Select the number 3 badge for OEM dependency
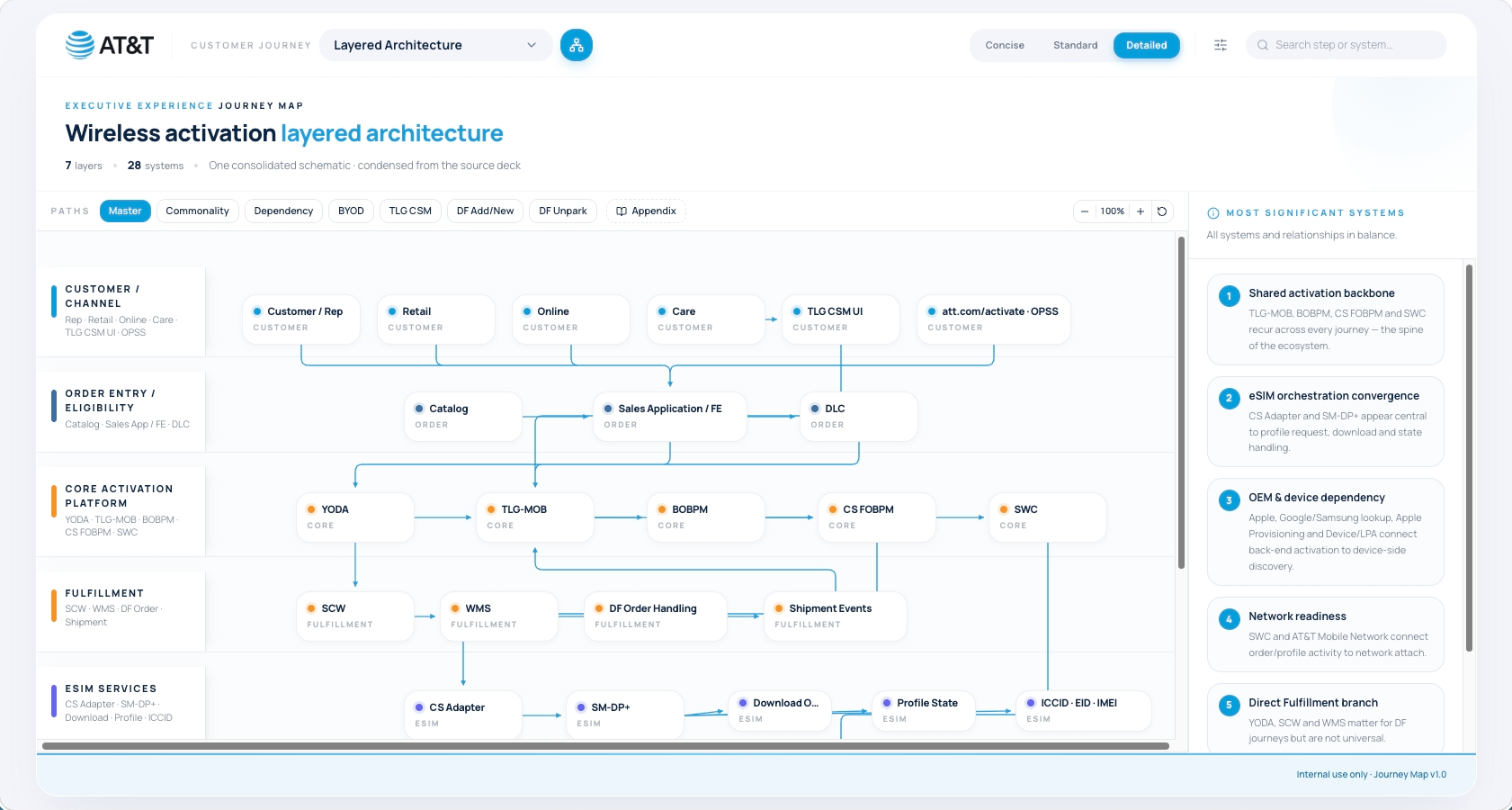This screenshot has height=810, width=1512. pos(1229,500)
